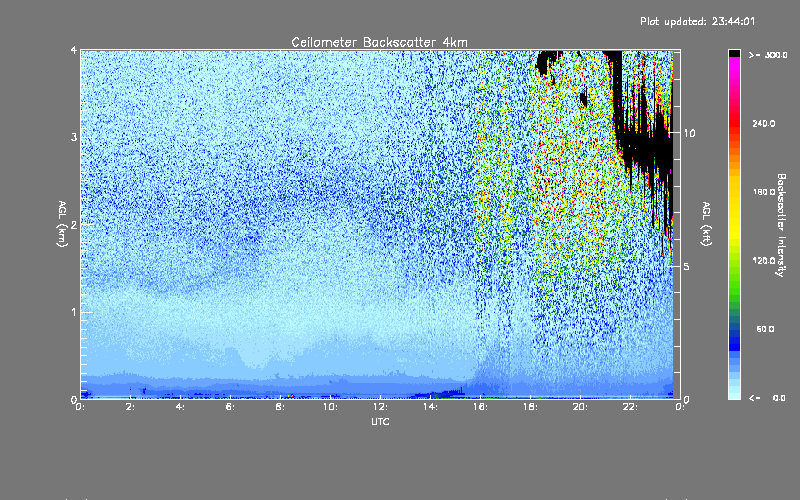Click the '2' tick on the AGL (km) axis
The width and height of the screenshot is (800, 500).
[x=74, y=224]
